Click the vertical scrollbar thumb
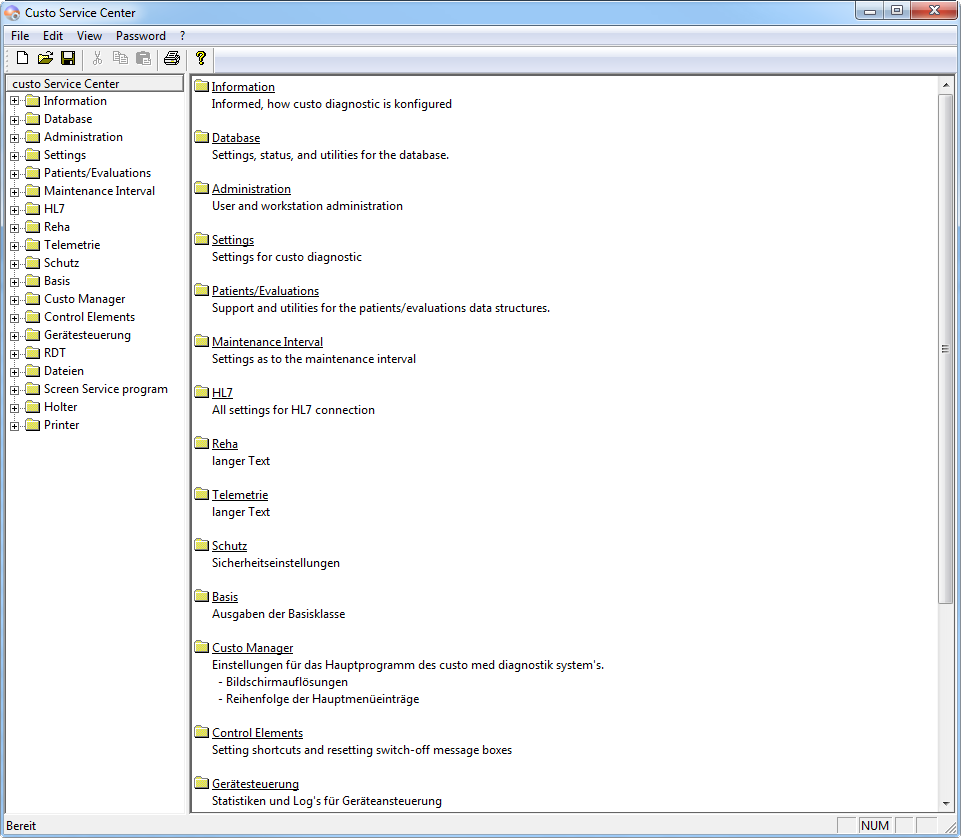The image size is (961, 838). click(x=946, y=348)
